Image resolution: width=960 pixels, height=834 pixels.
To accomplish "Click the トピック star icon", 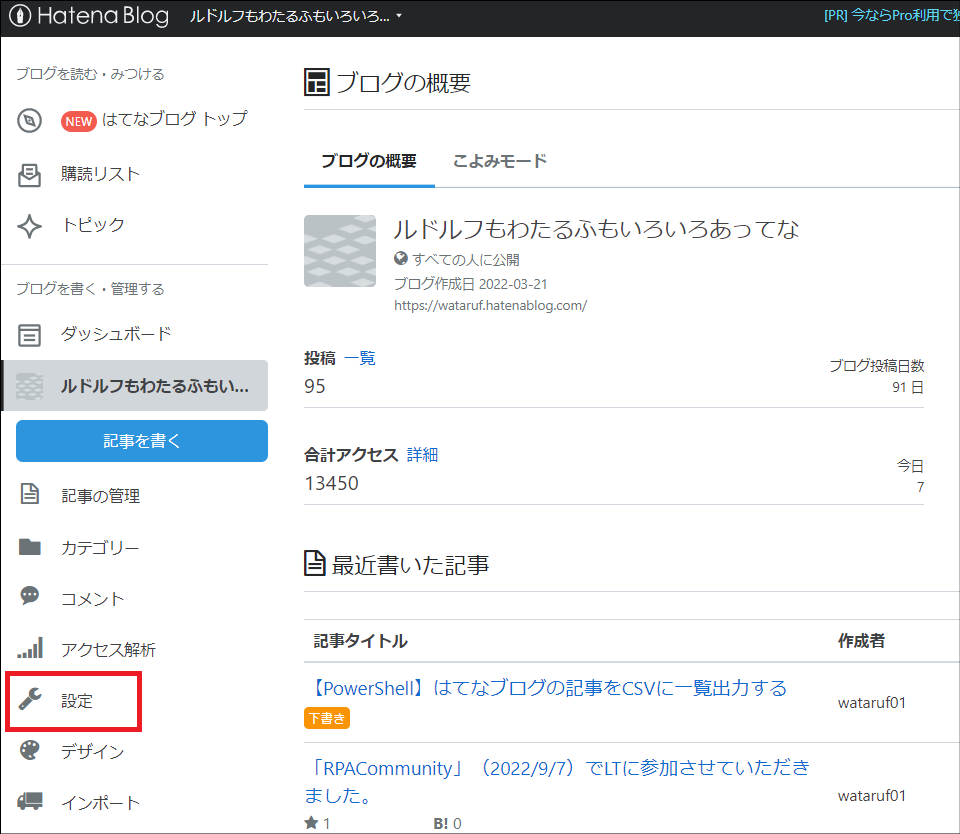I will [x=29, y=226].
